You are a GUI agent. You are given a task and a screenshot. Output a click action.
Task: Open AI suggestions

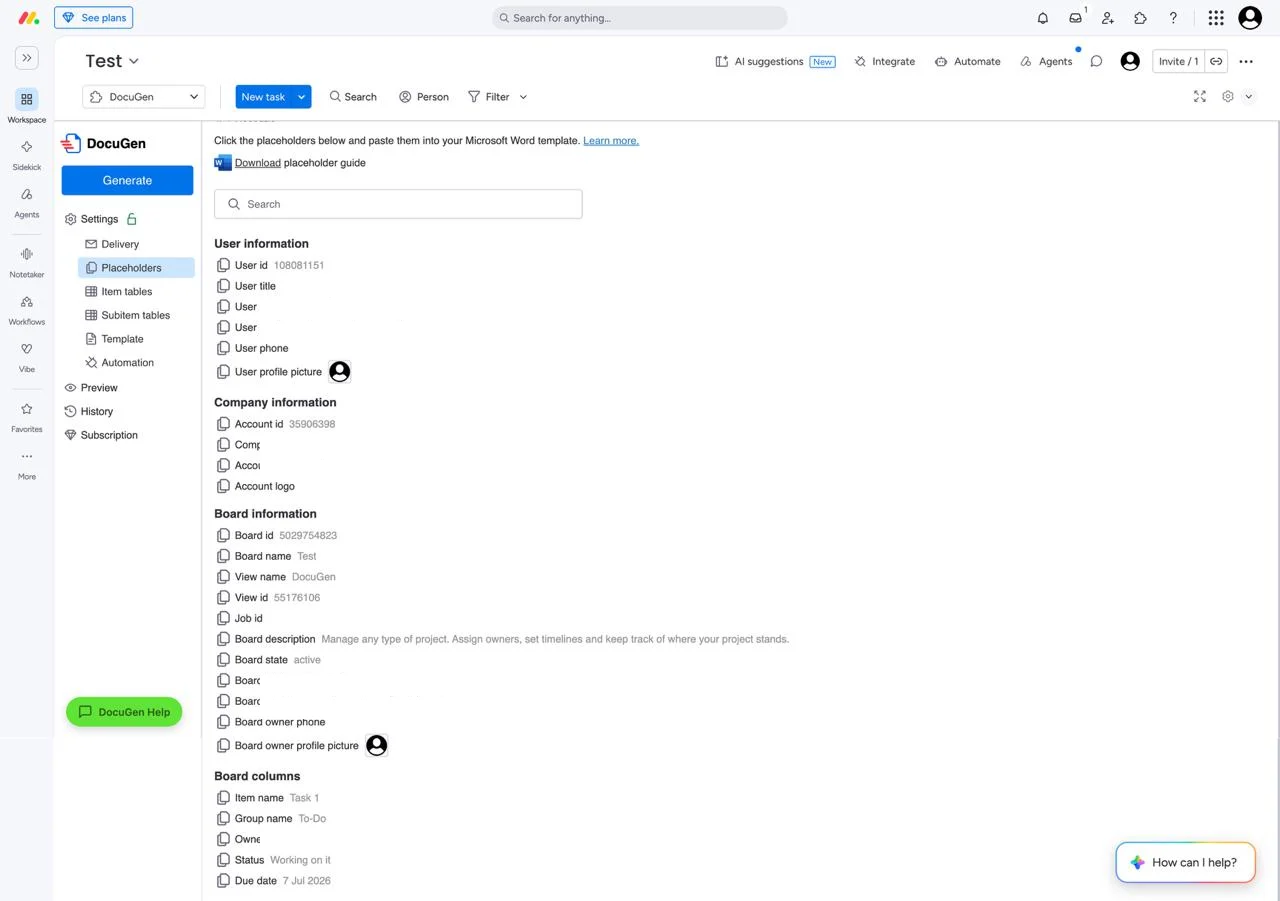coord(775,61)
